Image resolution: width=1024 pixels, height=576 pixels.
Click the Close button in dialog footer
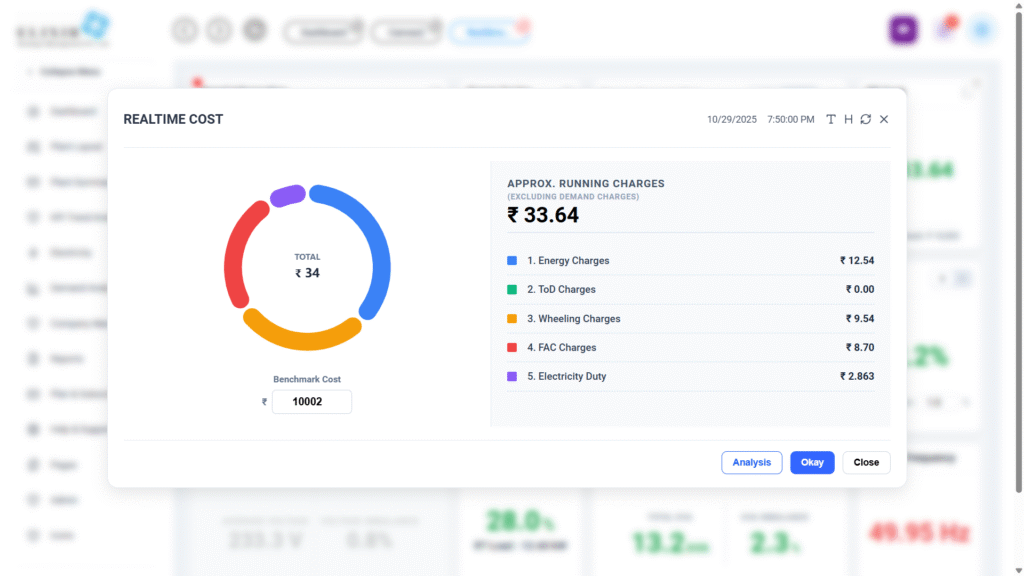click(x=866, y=463)
